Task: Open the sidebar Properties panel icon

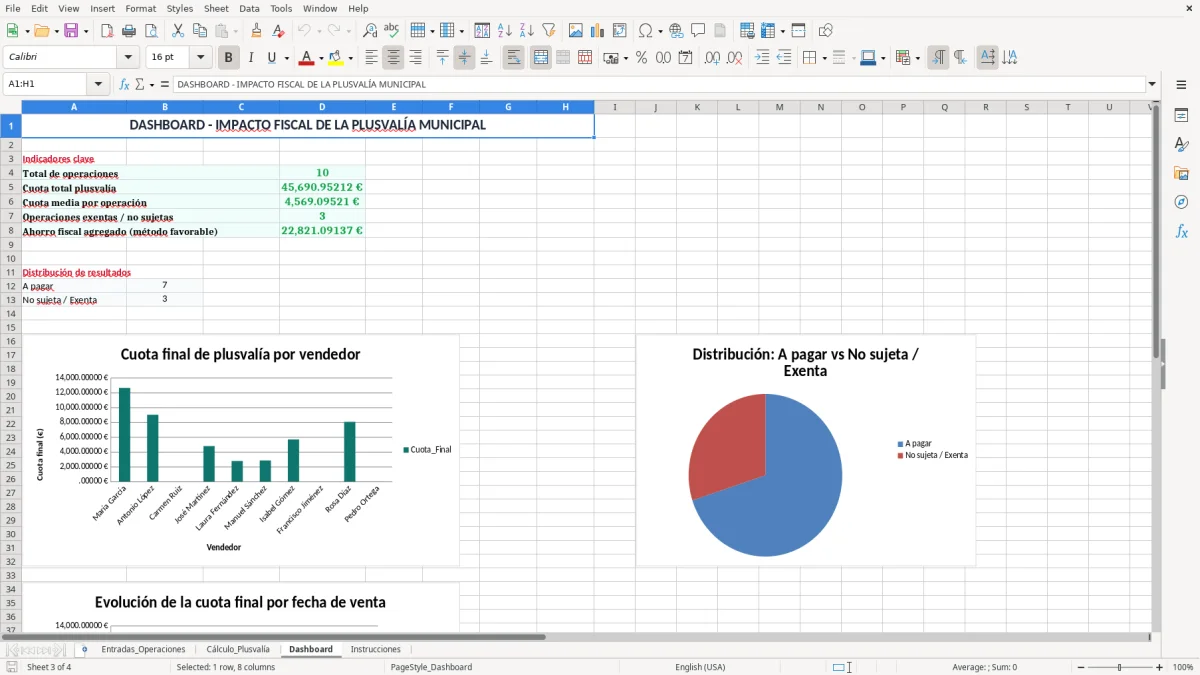Action: pos(1181,116)
